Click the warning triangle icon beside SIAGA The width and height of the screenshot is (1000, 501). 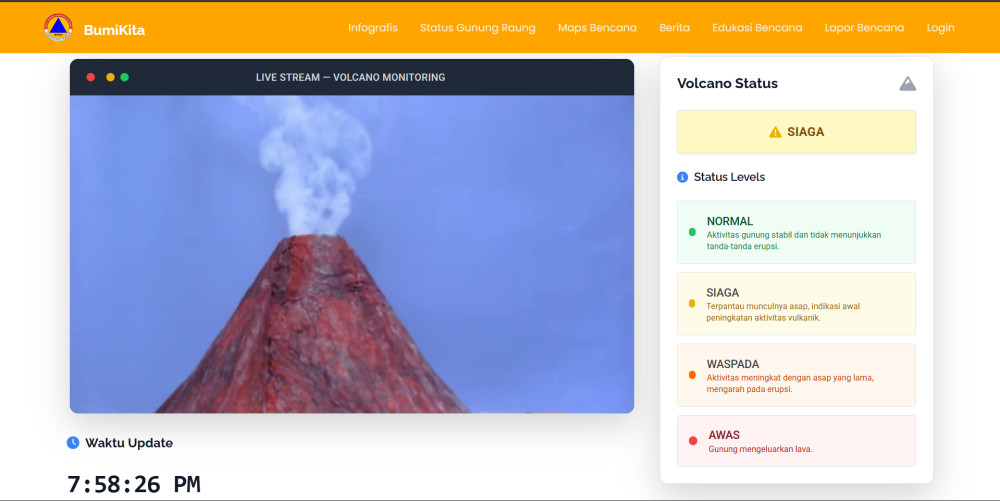(x=775, y=132)
